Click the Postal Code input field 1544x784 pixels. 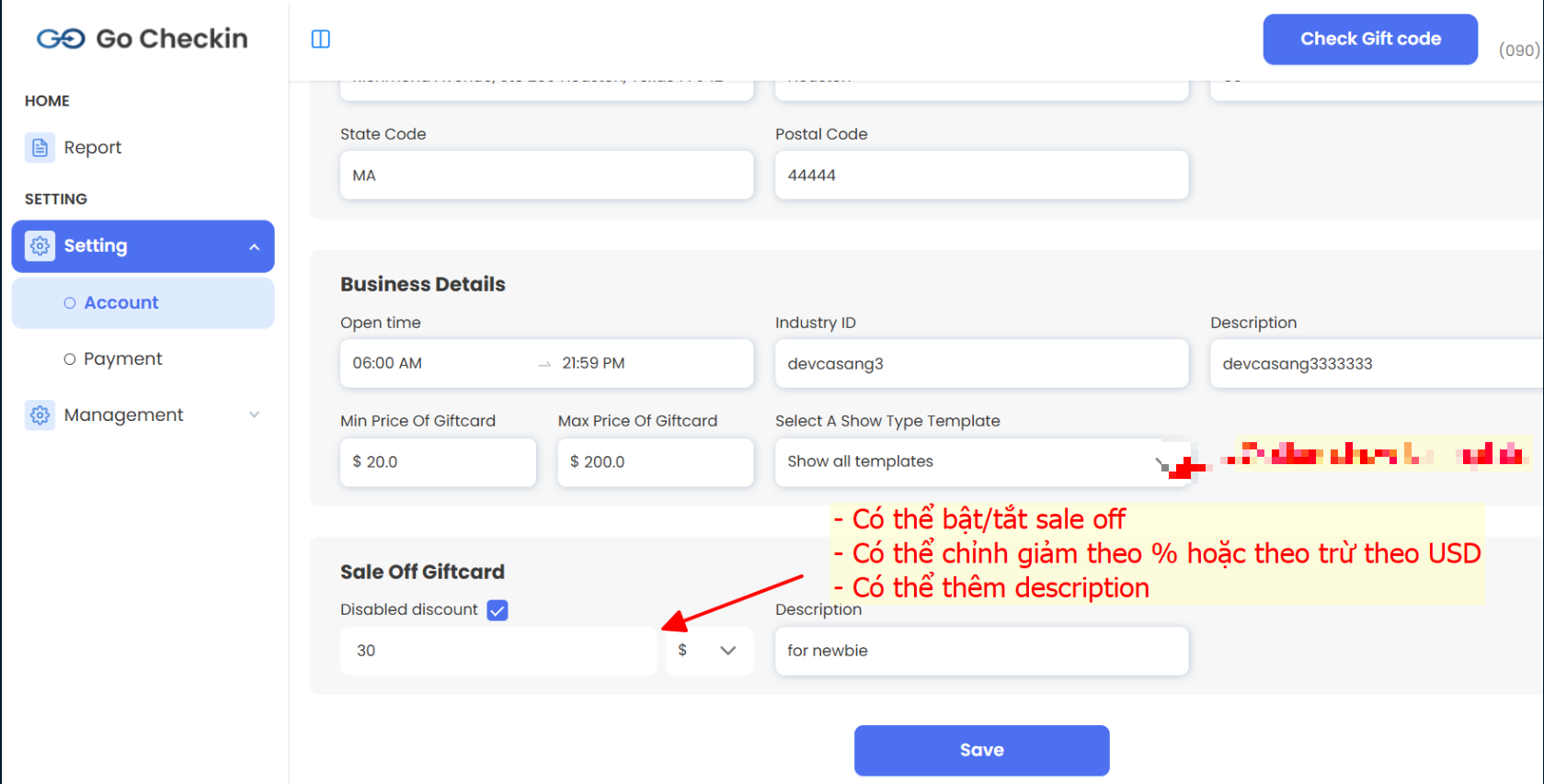click(981, 176)
